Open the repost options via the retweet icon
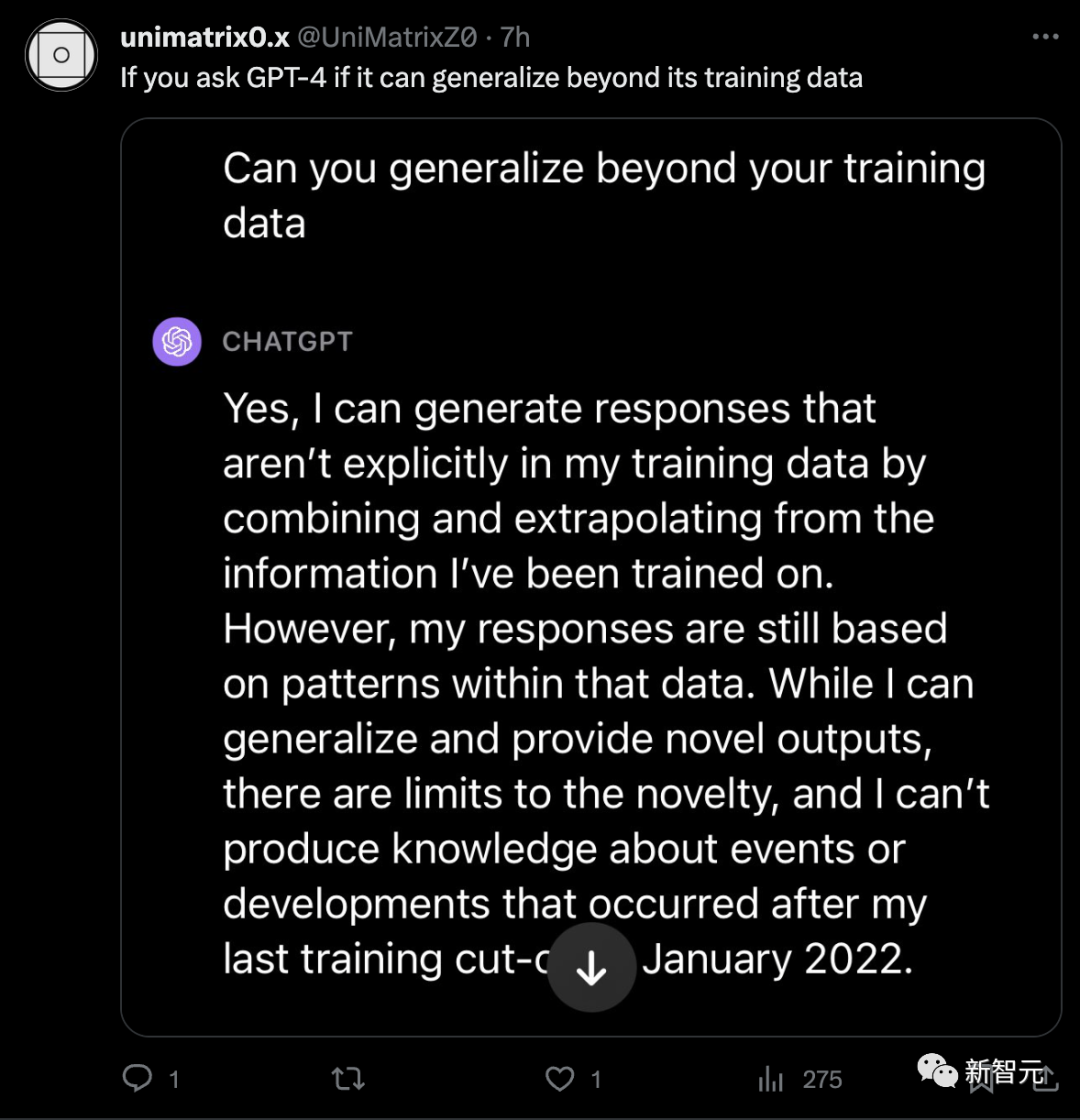The width and height of the screenshot is (1080, 1120). (348, 1078)
